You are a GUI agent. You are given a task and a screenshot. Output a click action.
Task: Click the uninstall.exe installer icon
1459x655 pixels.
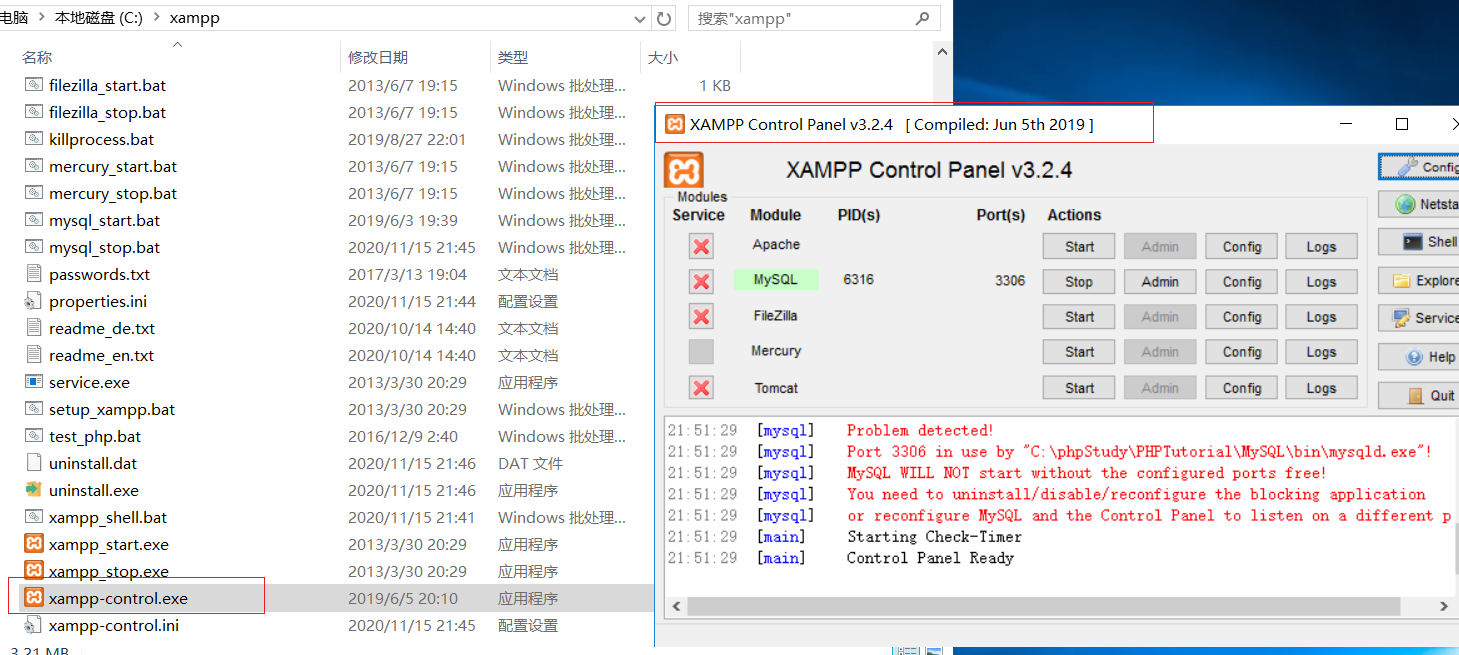(34, 491)
